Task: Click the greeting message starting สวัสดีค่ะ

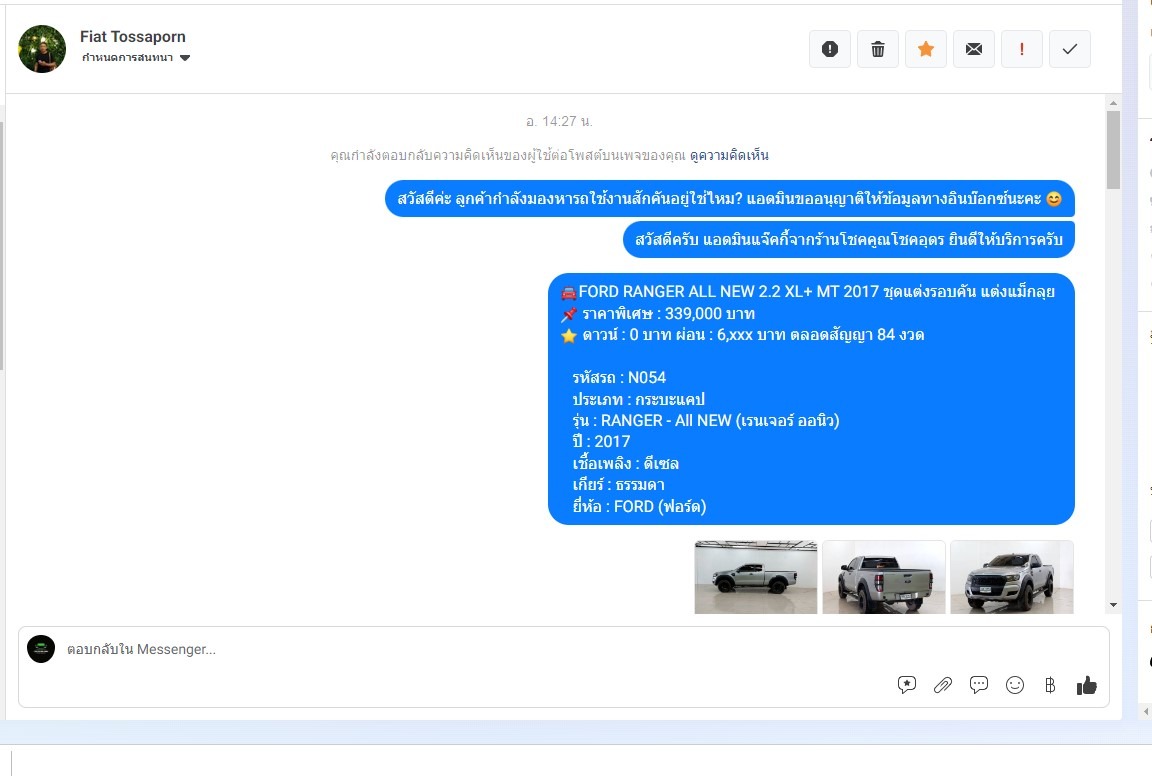Action: pos(730,198)
